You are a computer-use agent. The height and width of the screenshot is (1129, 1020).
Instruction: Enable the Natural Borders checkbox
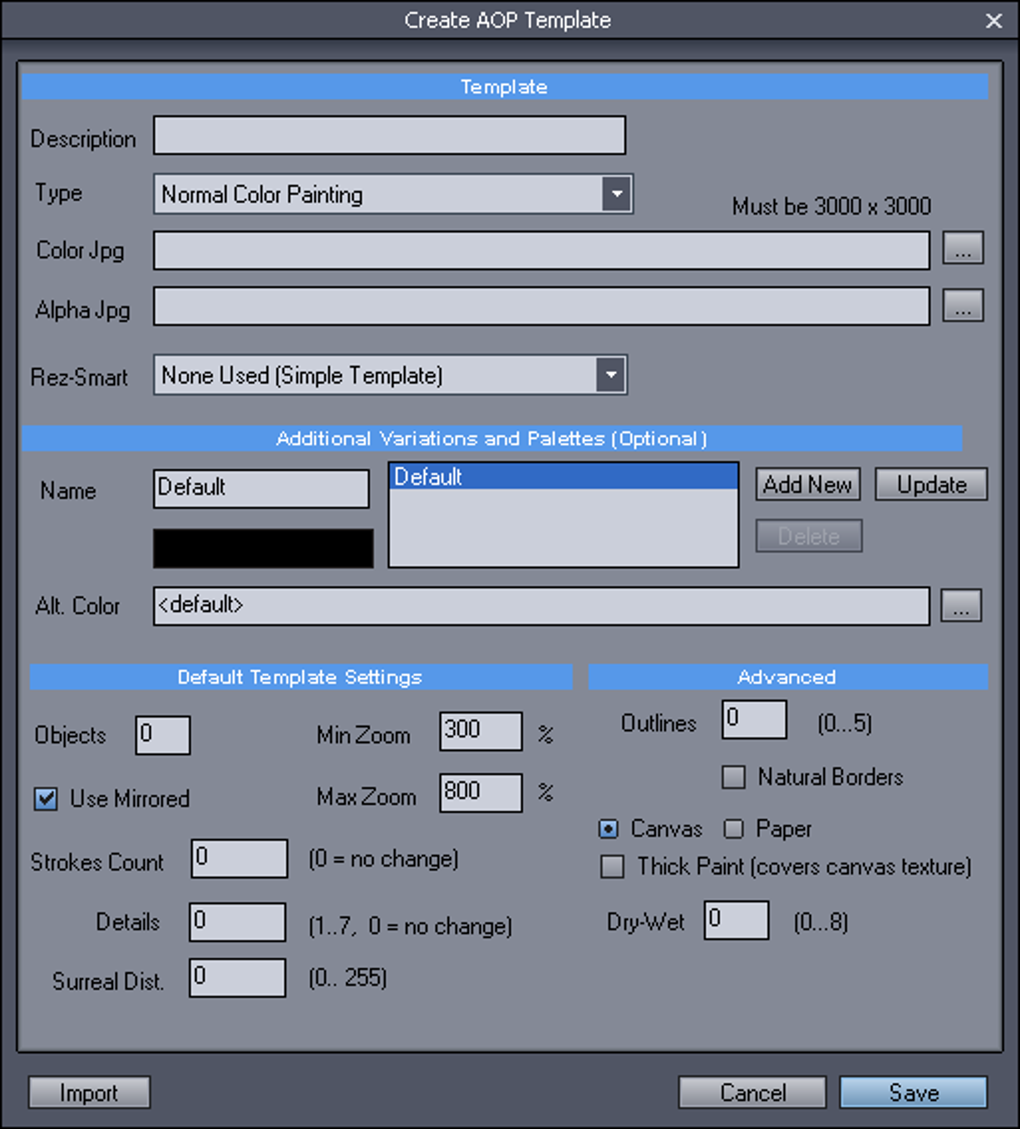(x=734, y=777)
